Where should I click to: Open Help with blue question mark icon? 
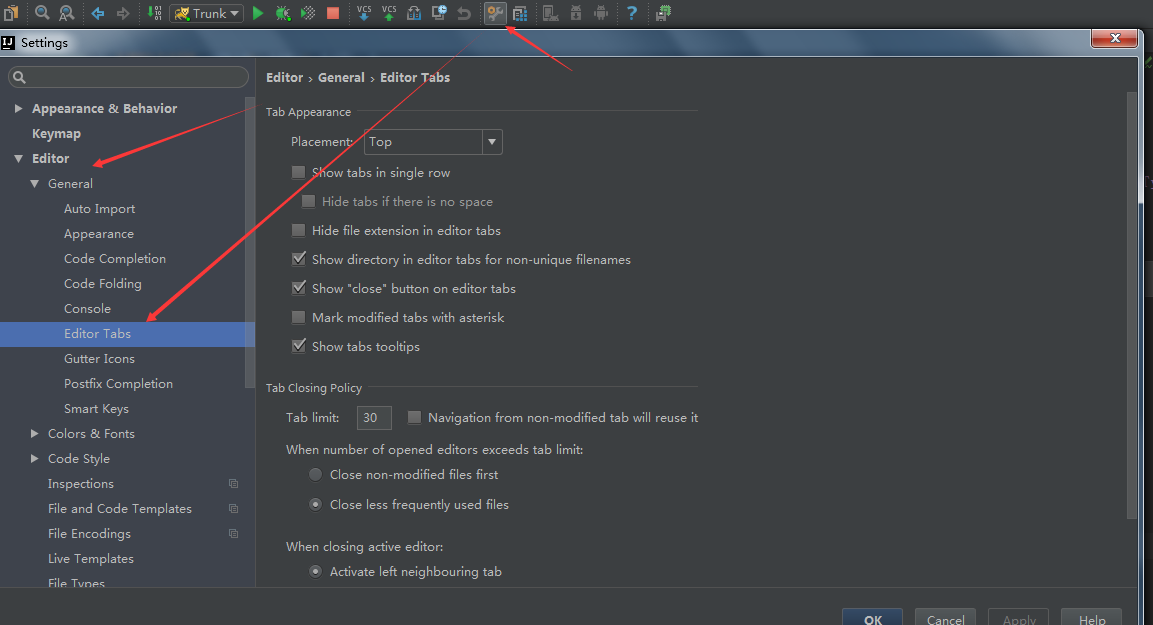click(x=632, y=13)
